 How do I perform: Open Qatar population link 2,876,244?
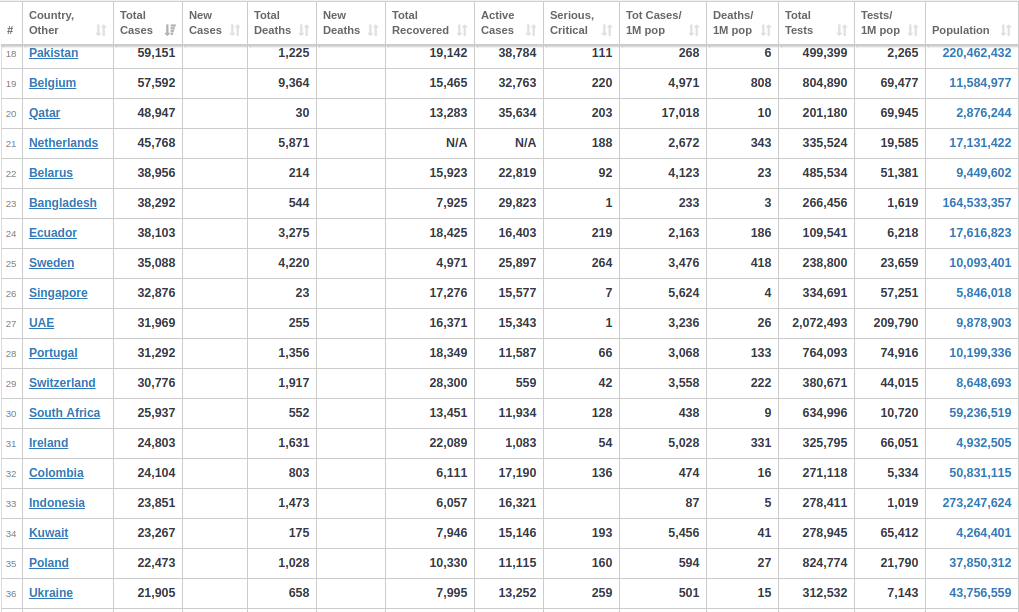pos(983,112)
